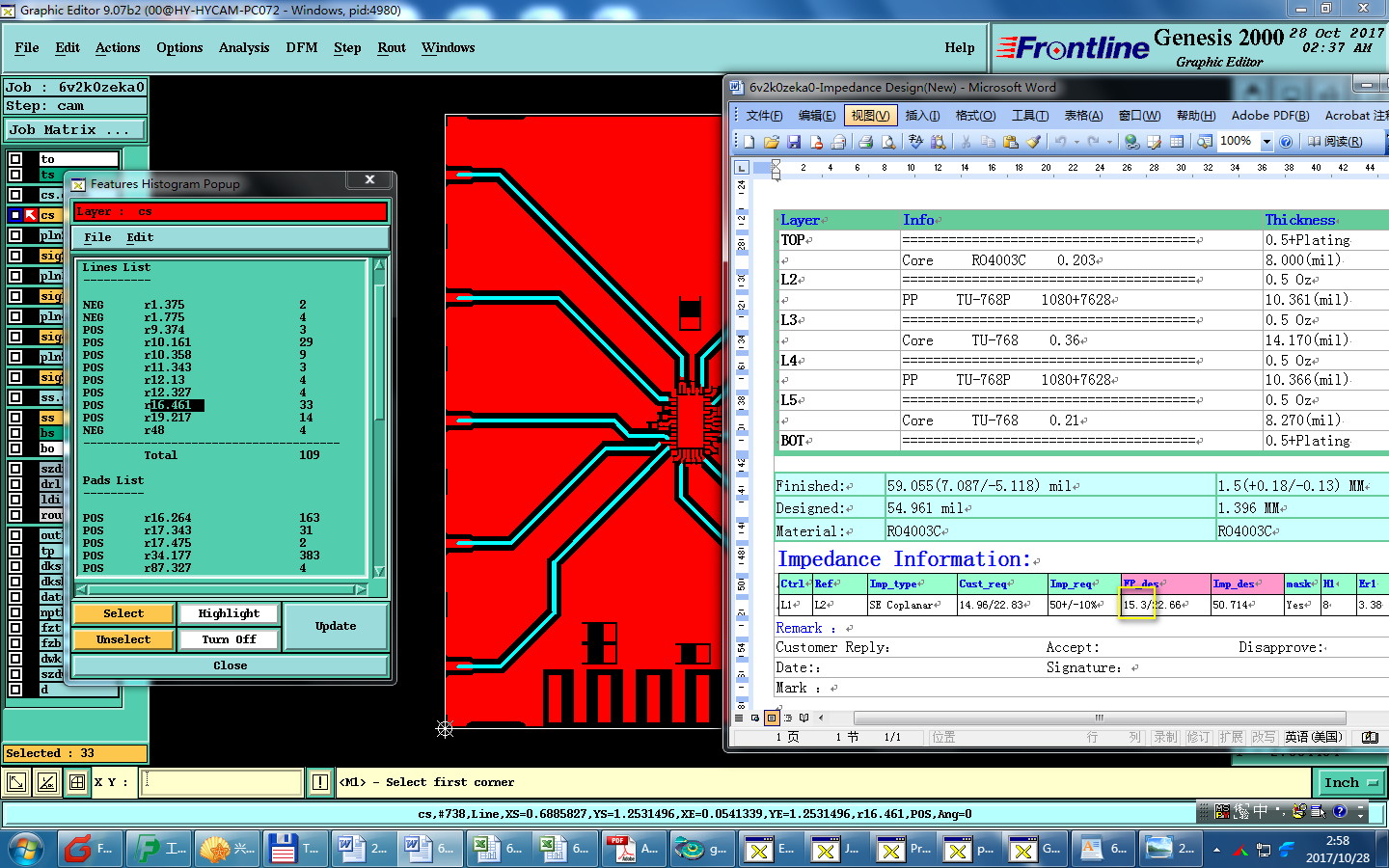Open the DFM menu

pos(302,47)
